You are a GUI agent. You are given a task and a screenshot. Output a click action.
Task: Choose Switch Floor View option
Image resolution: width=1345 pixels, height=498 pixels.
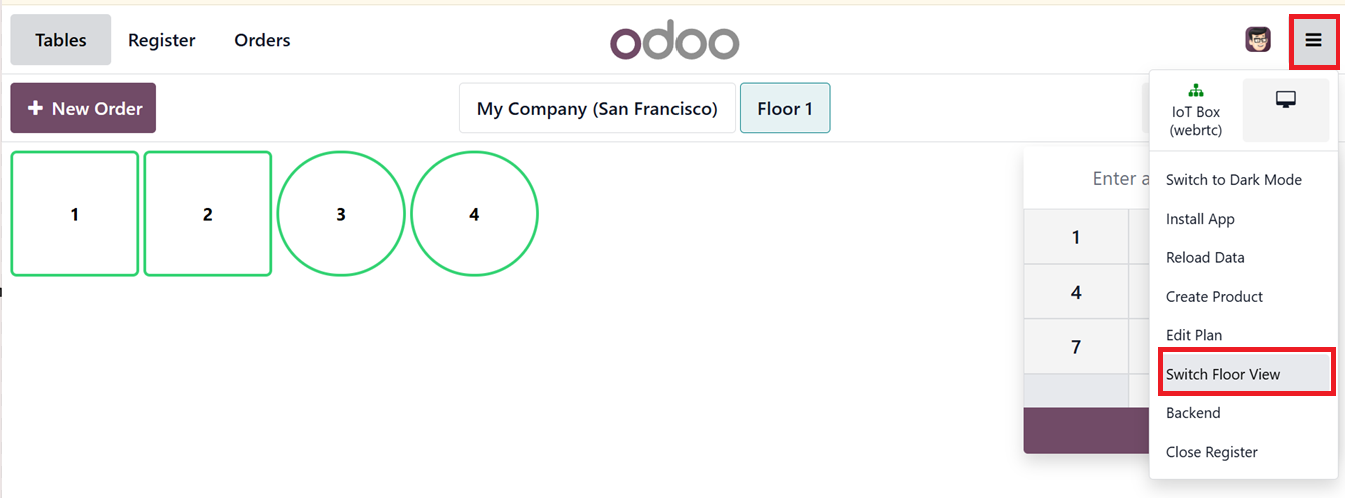1223,374
